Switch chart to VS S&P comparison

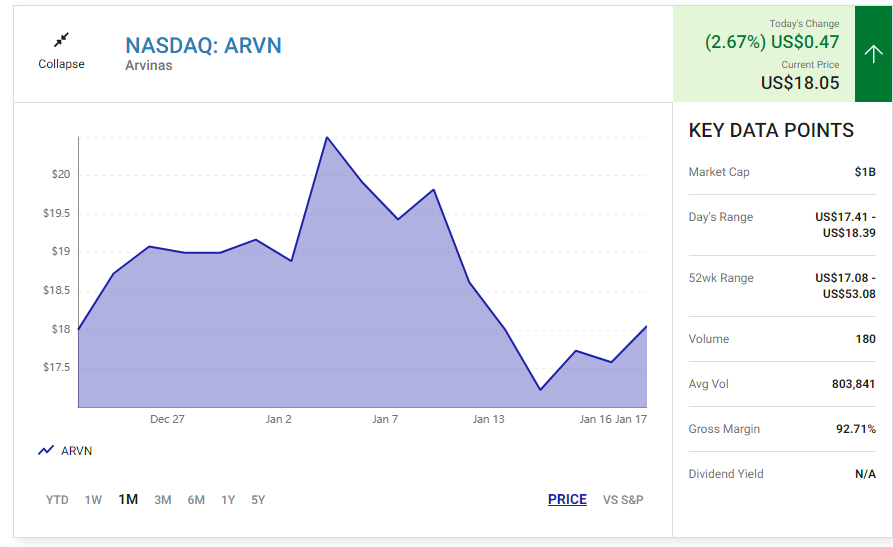(623, 500)
